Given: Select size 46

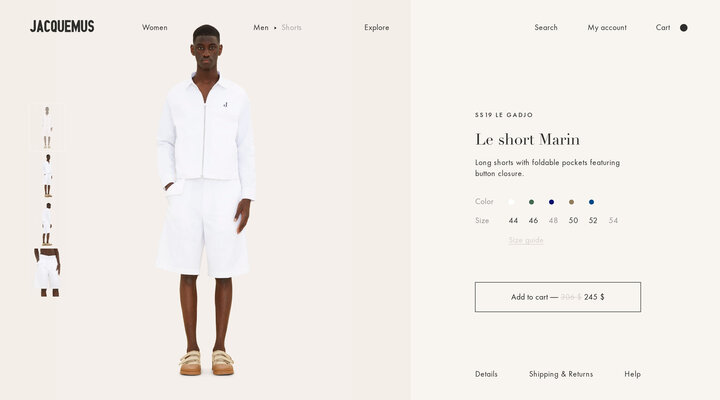Looking at the screenshot, I should pos(533,220).
